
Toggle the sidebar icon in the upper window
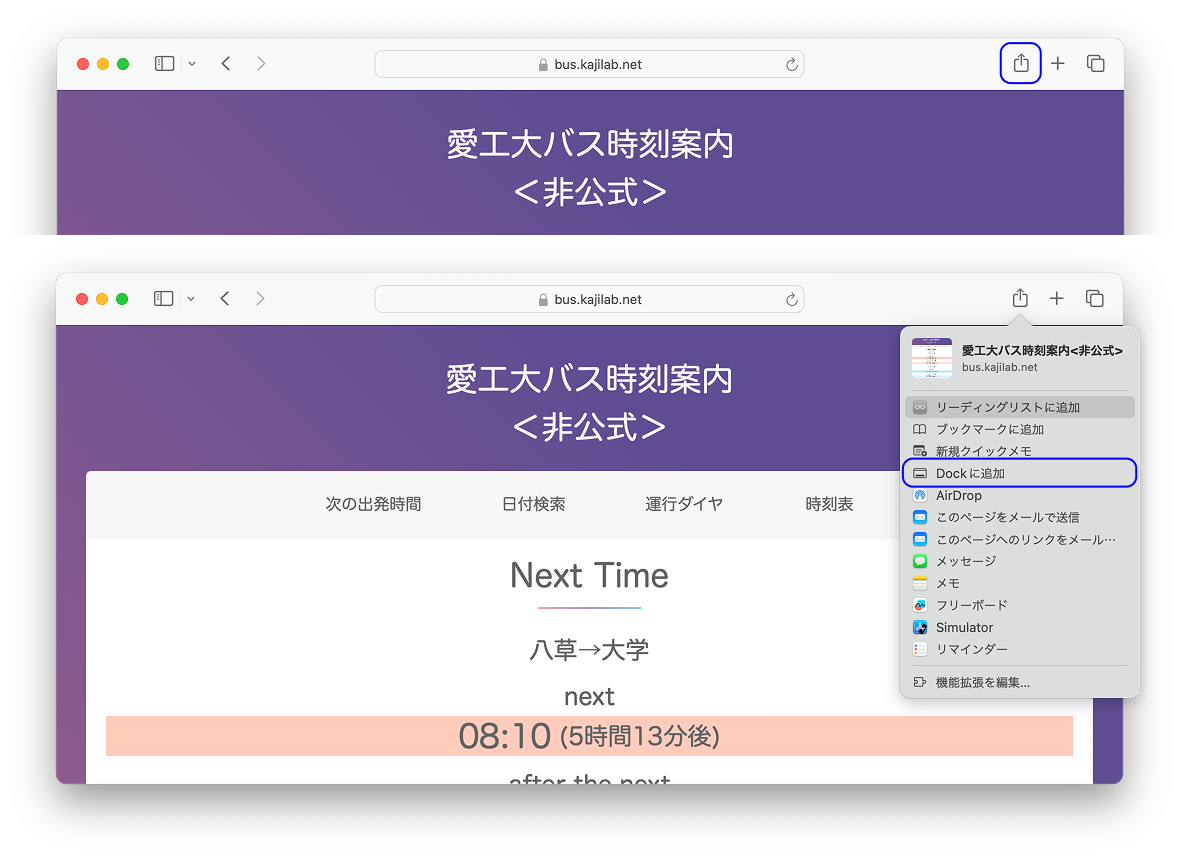165,64
